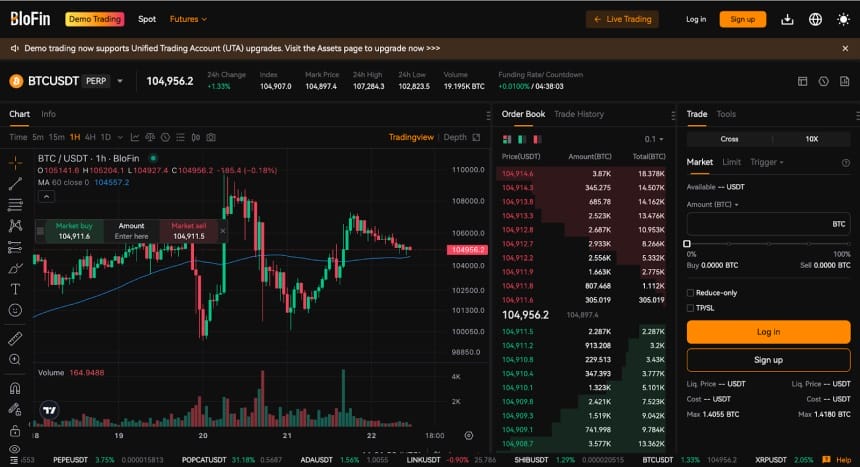Click the amount percentage slider handle
Image resolution: width=860 pixels, height=467 pixels.
(x=687, y=244)
